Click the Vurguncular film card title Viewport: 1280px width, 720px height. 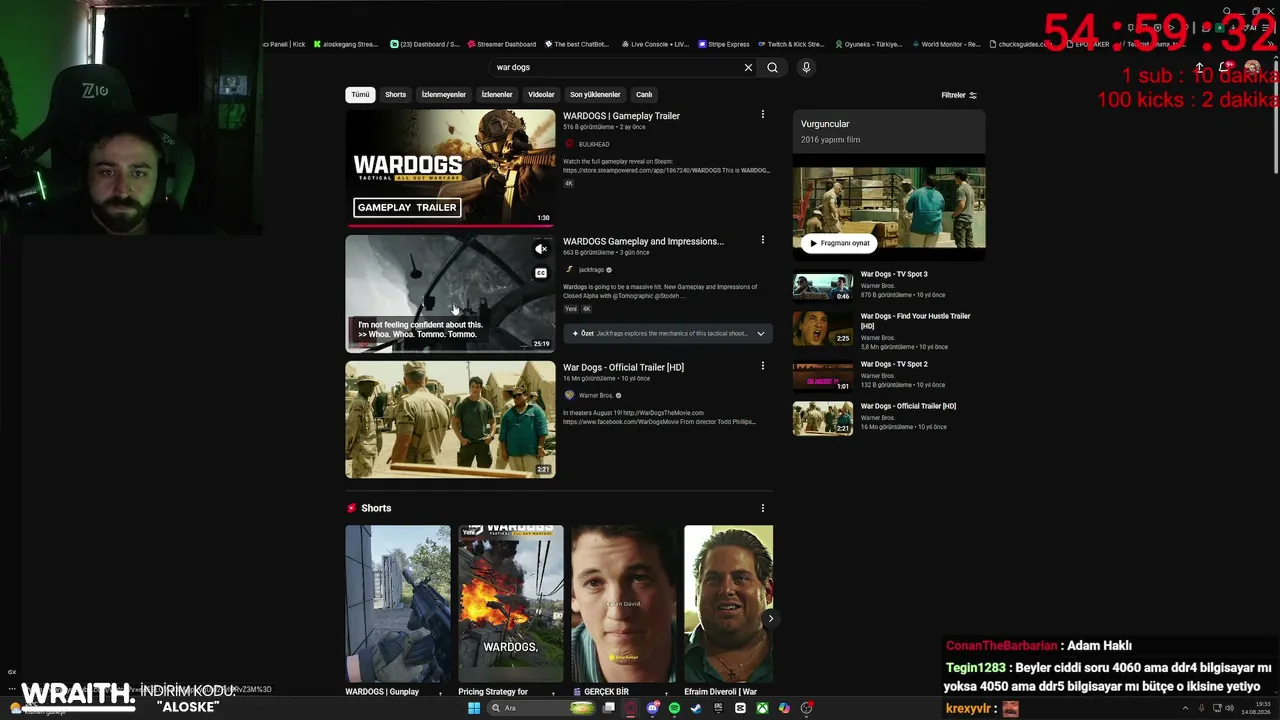(x=825, y=124)
